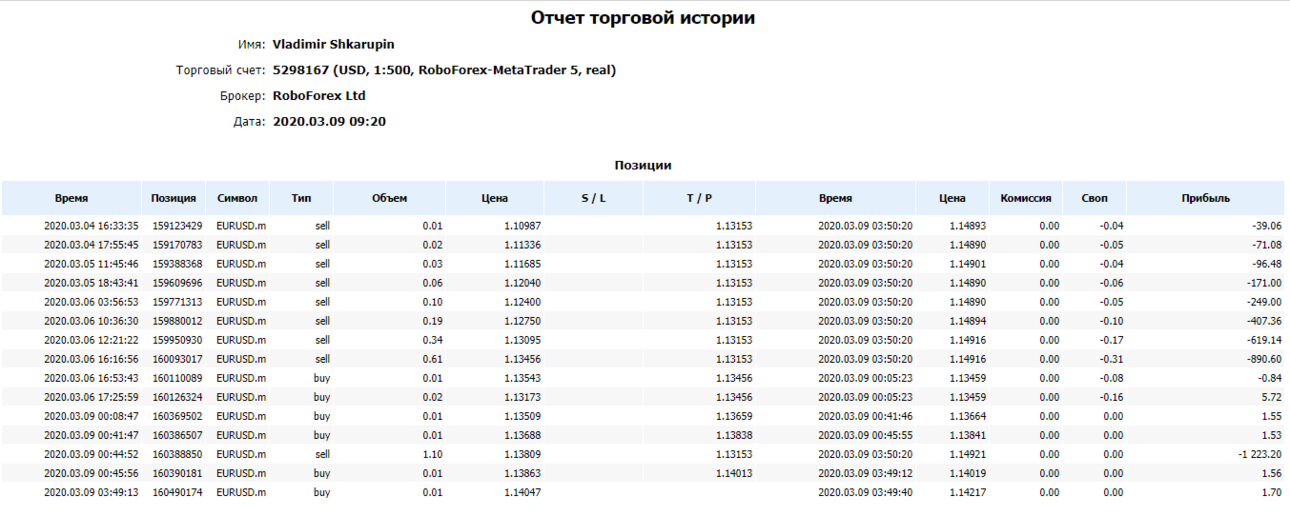This screenshot has width=1290, height=516.
Task: Click the 'Объем' column header
Action: coord(389,198)
